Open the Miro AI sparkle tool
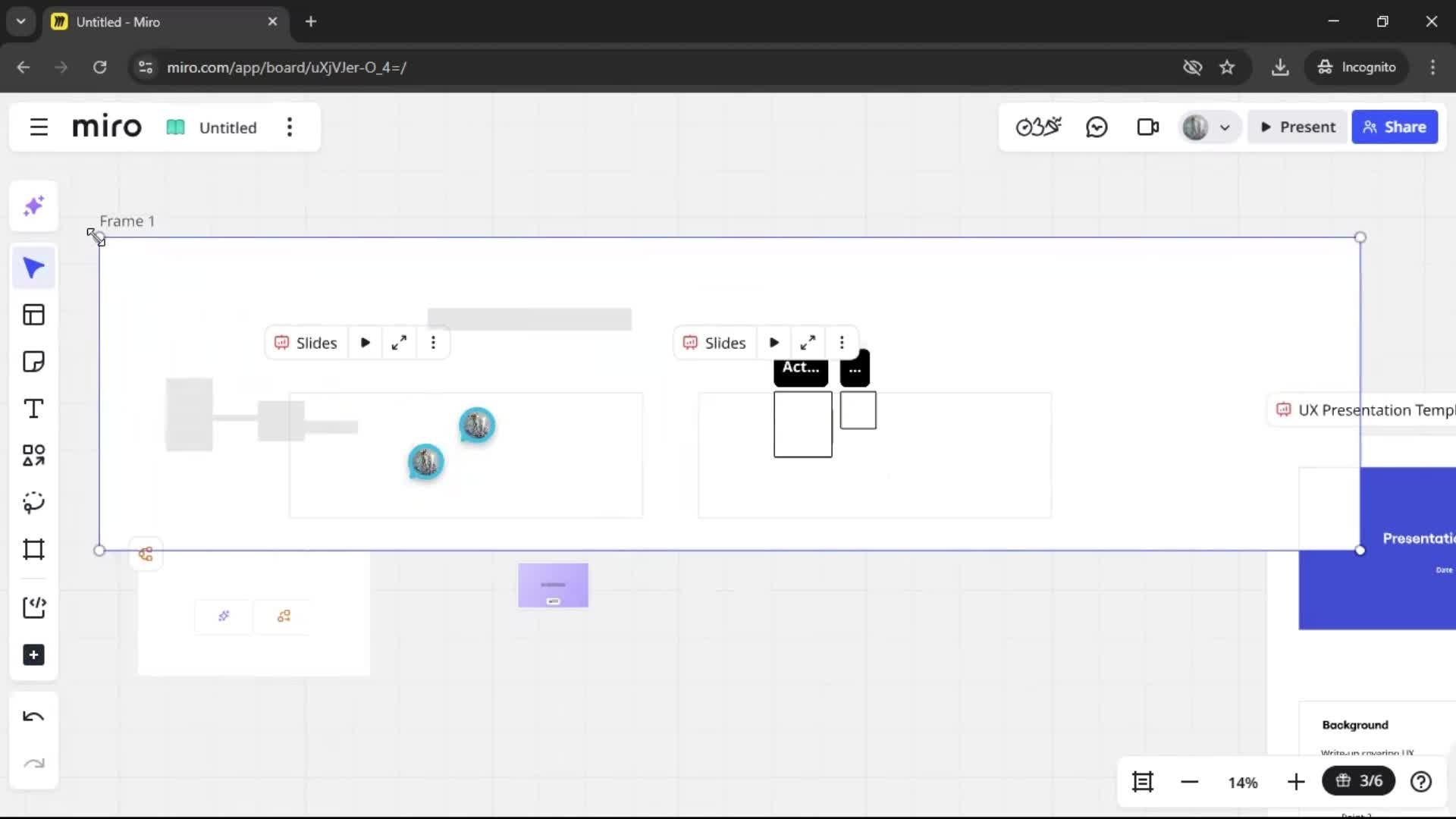1456x819 pixels. click(33, 206)
